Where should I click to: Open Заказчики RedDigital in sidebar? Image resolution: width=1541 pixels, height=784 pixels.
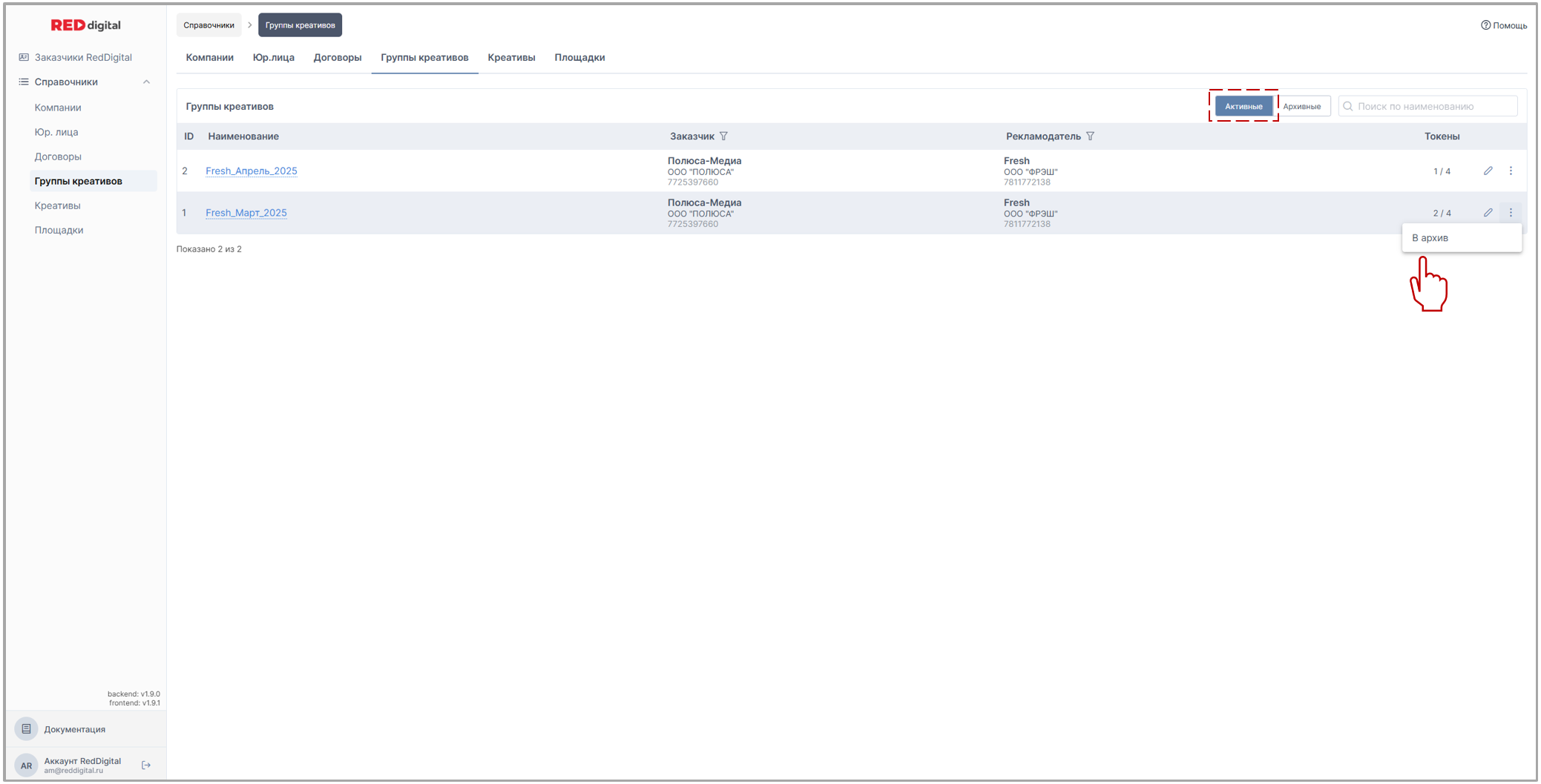(x=83, y=57)
